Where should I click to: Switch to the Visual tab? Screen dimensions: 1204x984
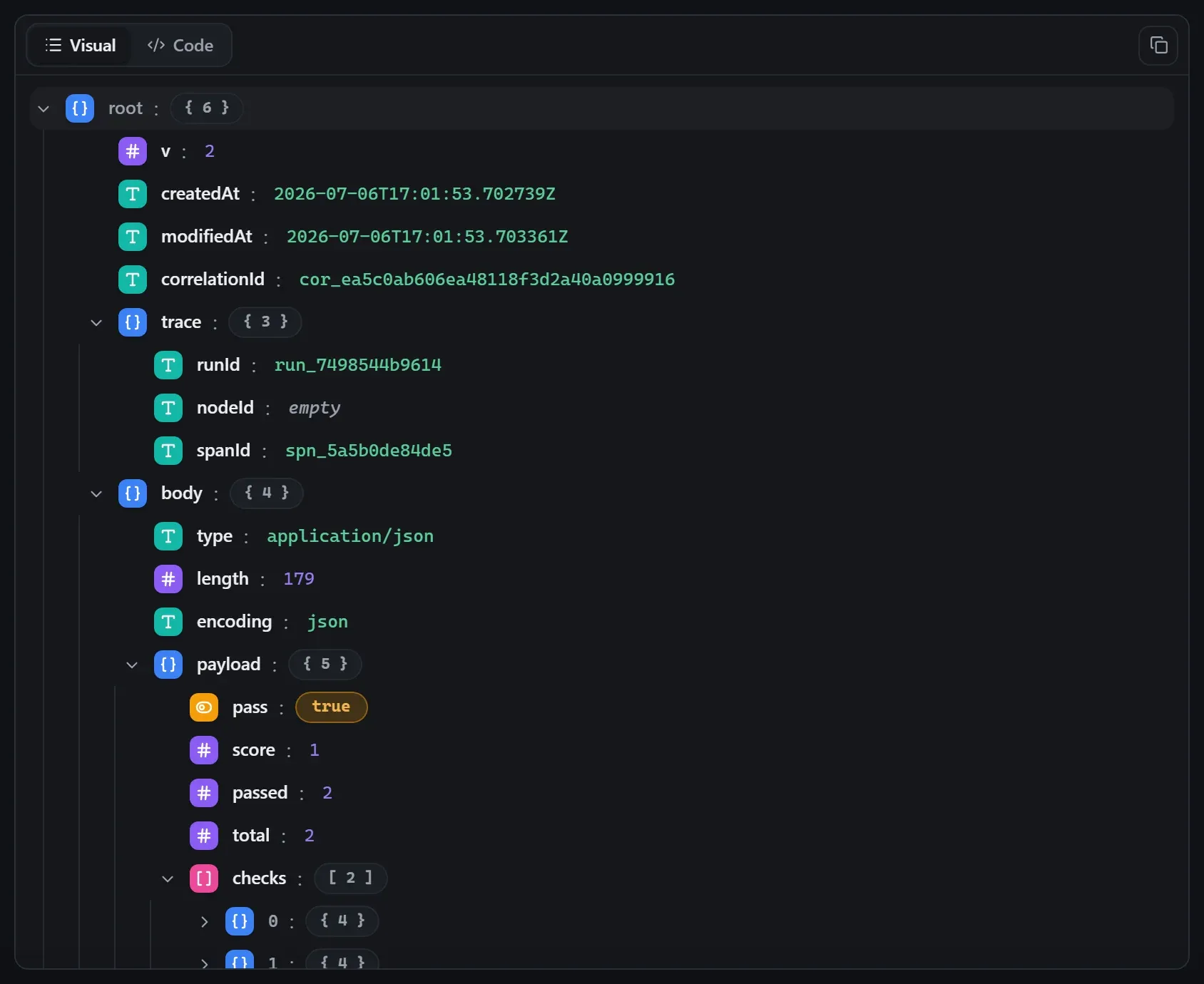click(80, 46)
